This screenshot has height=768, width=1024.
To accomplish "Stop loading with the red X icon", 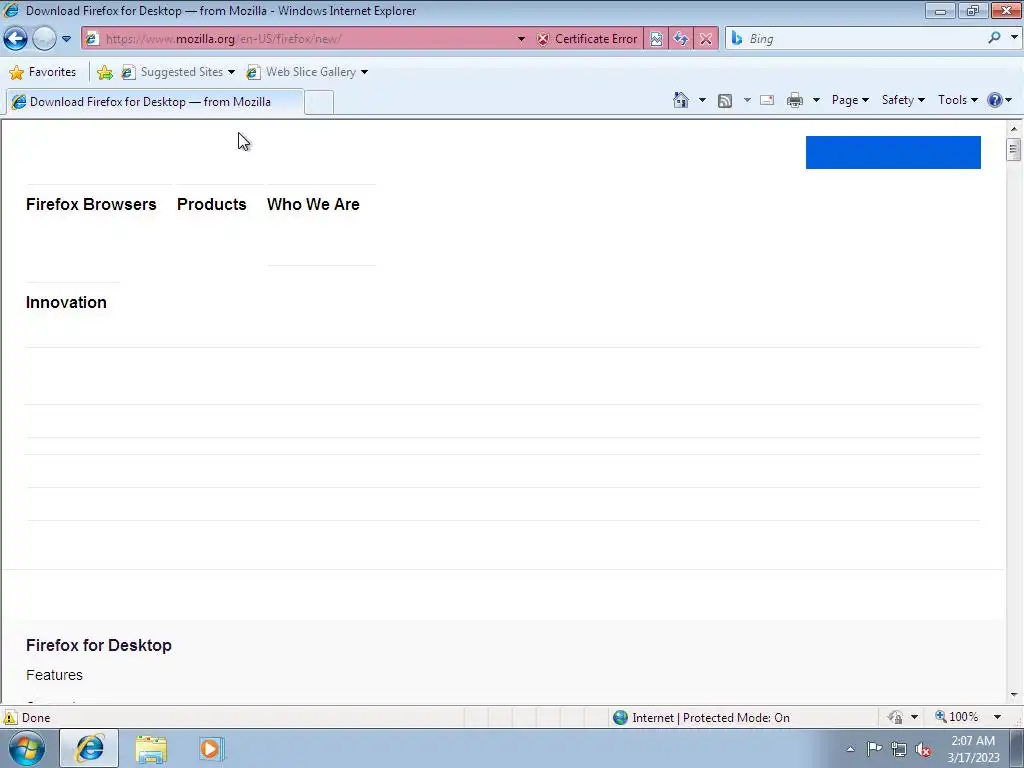I will coord(706,39).
